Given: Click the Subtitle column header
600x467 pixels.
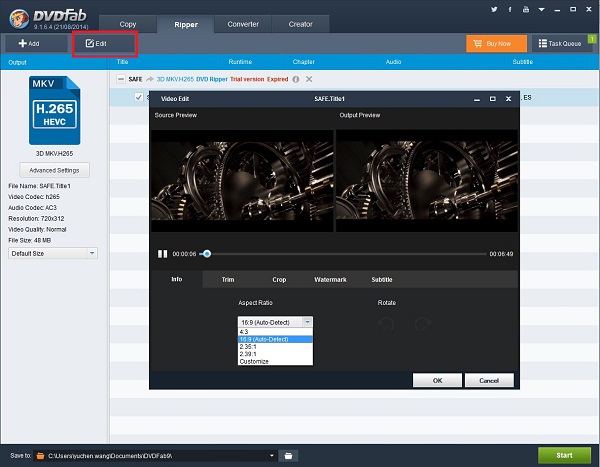Looking at the screenshot, I should click(523, 62).
